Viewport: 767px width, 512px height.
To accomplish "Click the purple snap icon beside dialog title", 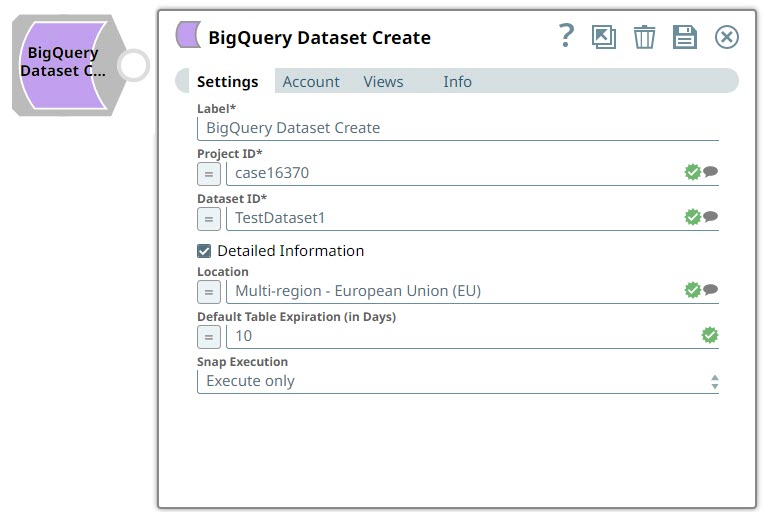I will pos(188,35).
